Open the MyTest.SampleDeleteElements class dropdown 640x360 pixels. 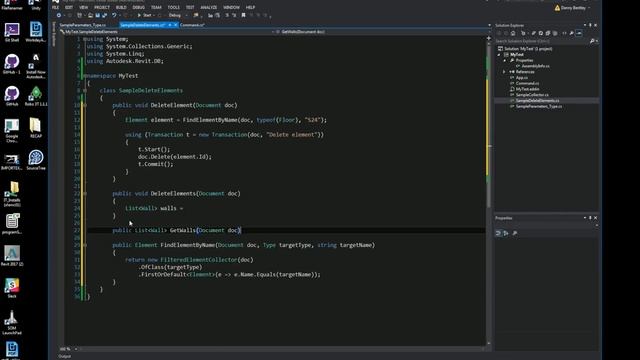tap(167, 32)
